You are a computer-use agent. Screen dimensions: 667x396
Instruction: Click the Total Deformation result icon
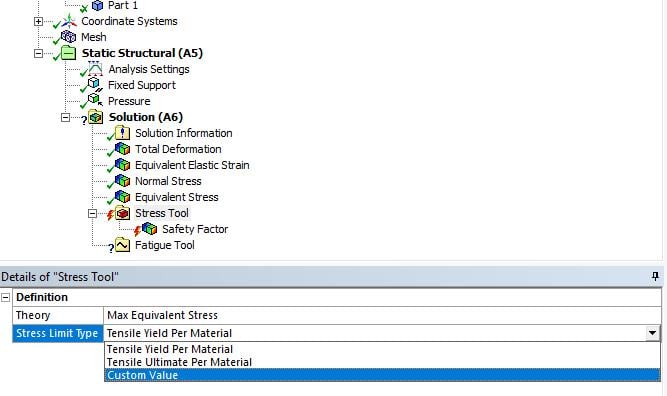[x=123, y=149]
